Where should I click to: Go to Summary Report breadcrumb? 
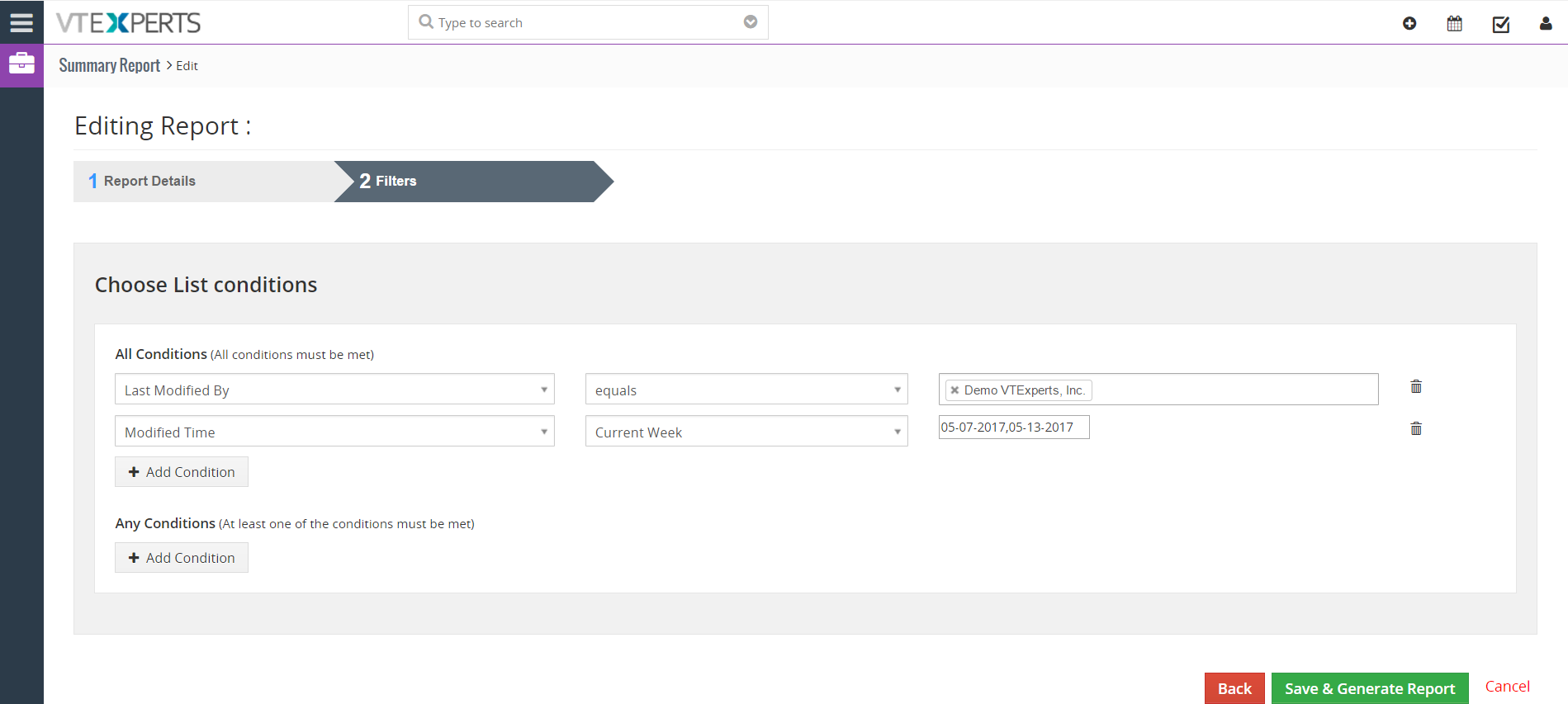[110, 65]
